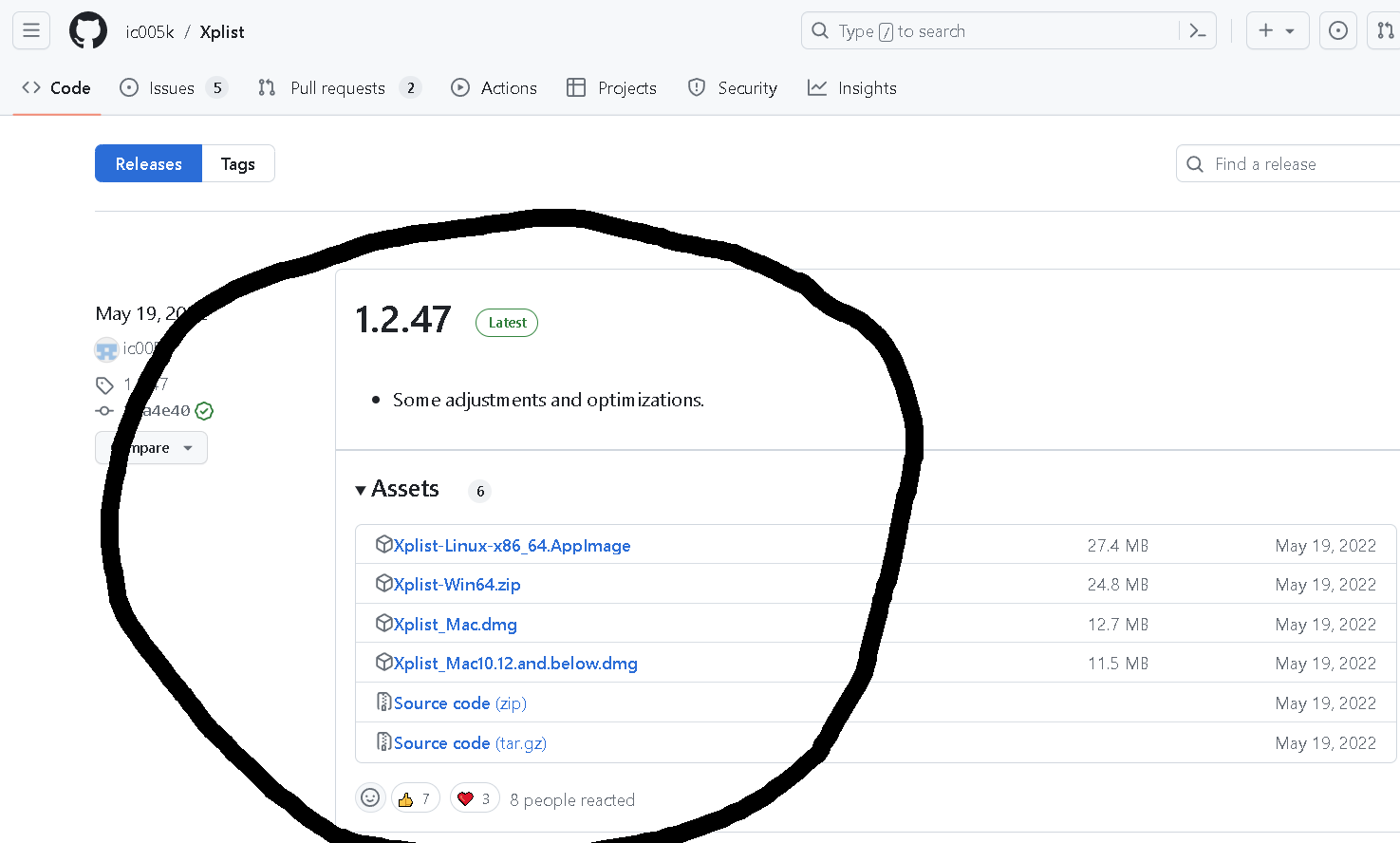Collapse the Assets section

tap(398, 489)
